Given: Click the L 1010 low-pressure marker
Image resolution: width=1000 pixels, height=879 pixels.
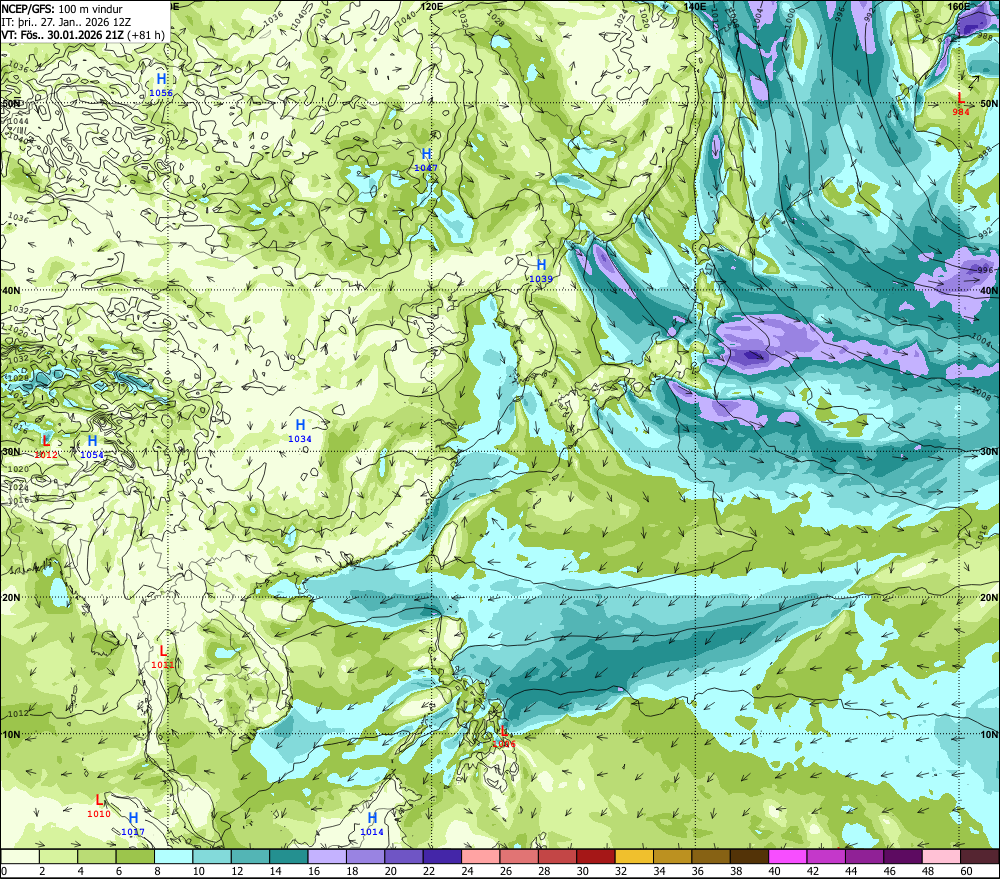Looking at the screenshot, I should (x=99, y=806).
